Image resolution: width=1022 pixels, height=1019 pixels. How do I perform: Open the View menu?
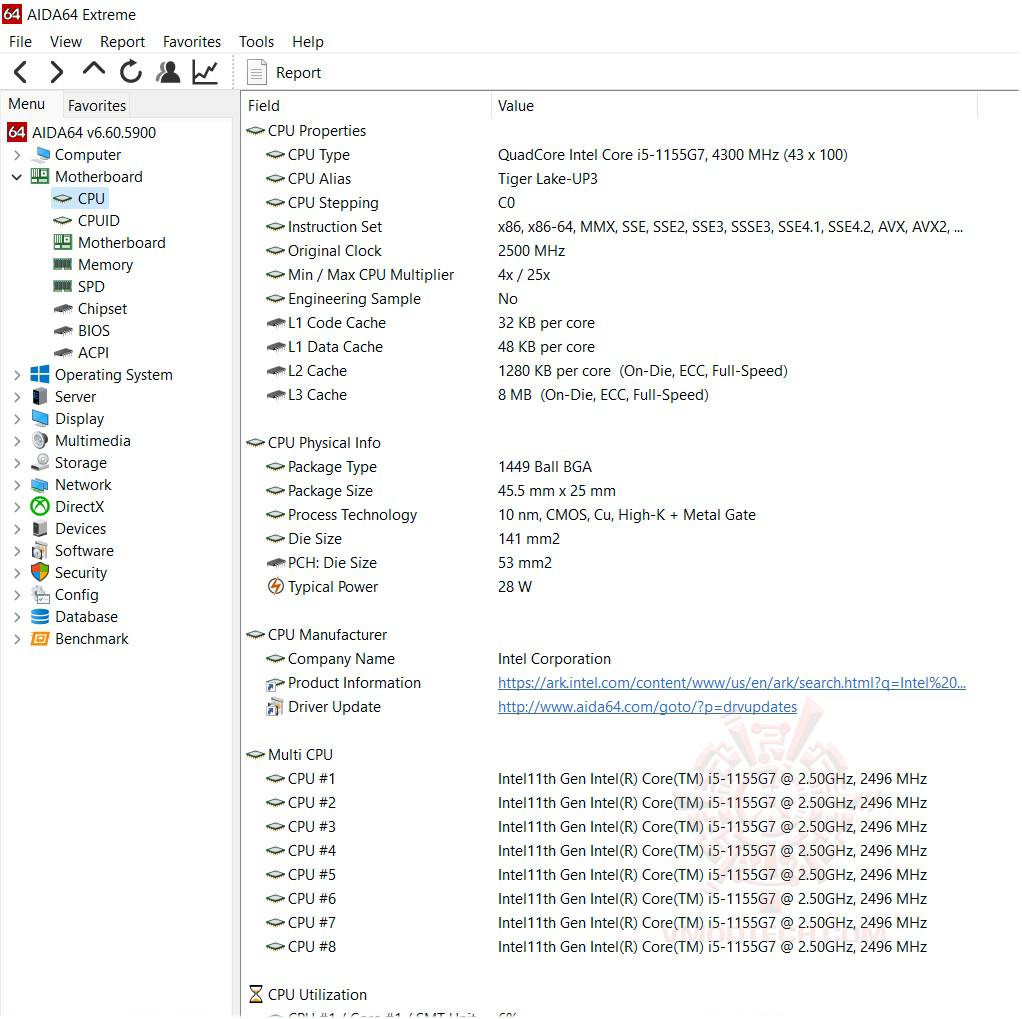pyautogui.click(x=66, y=42)
